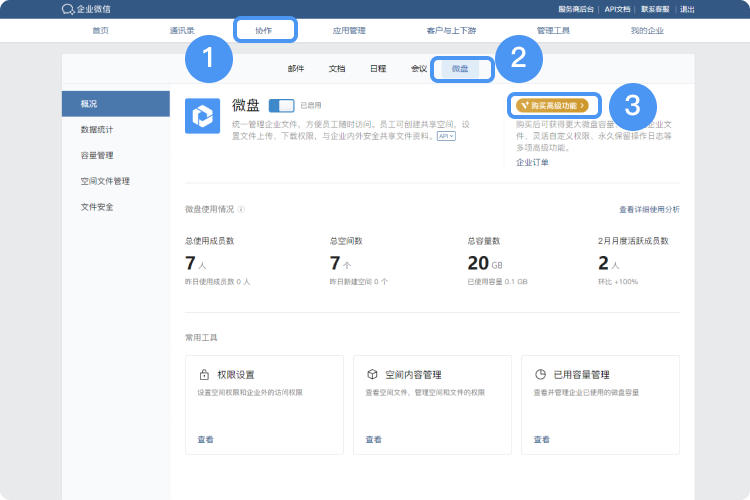Switch to the 文档 sub-tab

click(337, 69)
